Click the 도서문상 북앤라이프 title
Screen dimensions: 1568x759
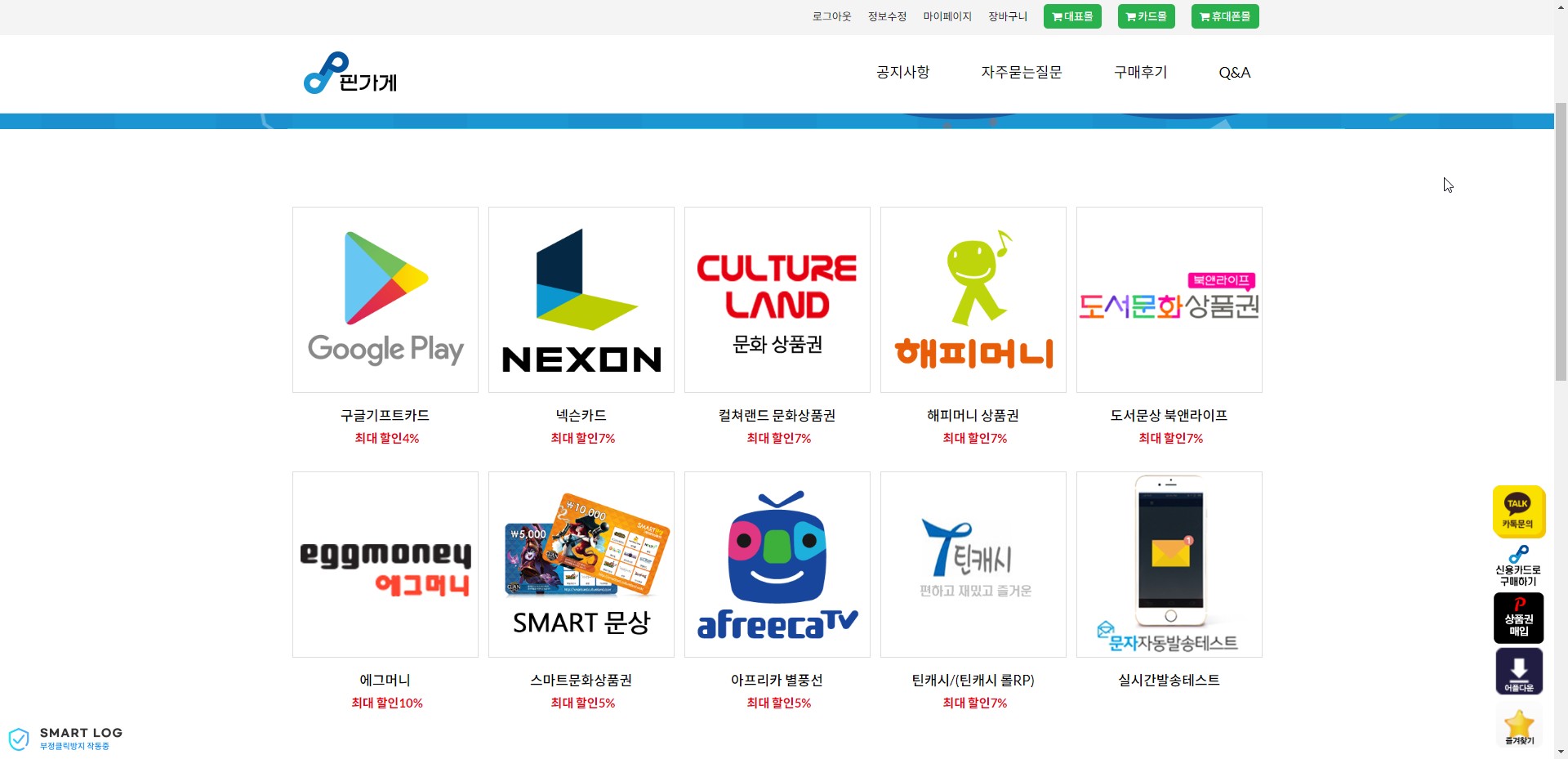pyautogui.click(x=1169, y=415)
